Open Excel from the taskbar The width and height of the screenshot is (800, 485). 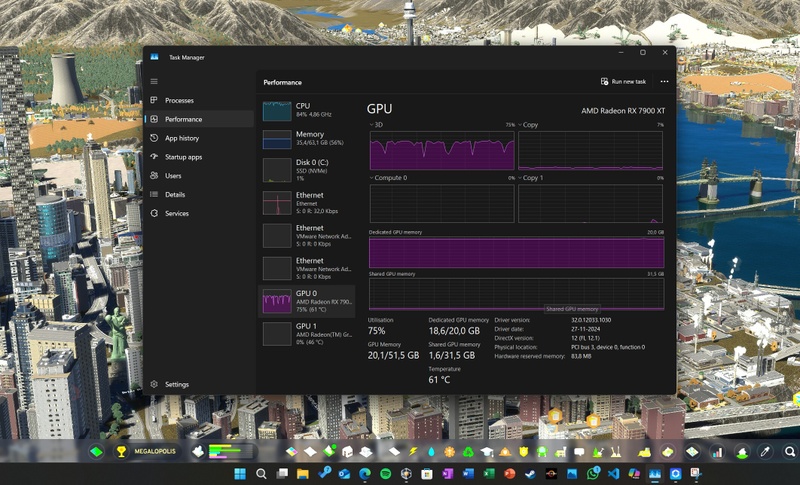[489, 474]
